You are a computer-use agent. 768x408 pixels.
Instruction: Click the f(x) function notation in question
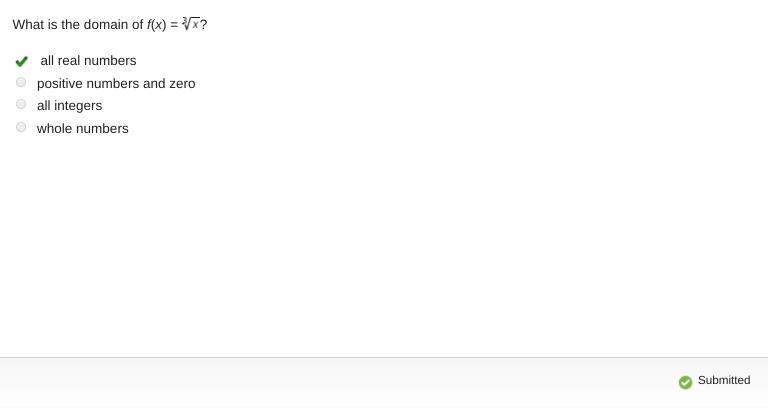[156, 25]
